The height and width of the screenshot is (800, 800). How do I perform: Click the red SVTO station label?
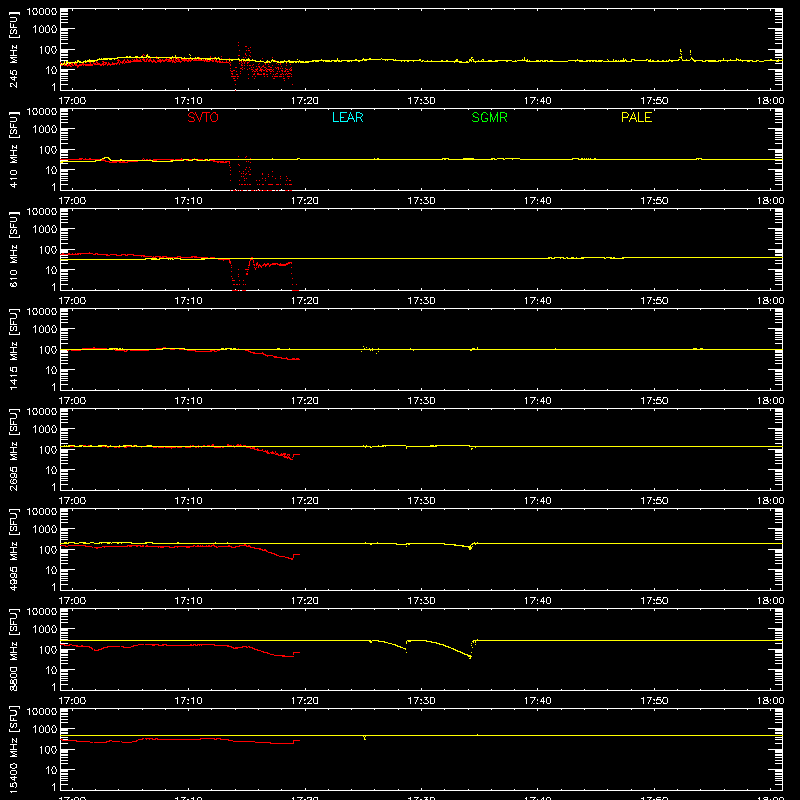point(203,117)
